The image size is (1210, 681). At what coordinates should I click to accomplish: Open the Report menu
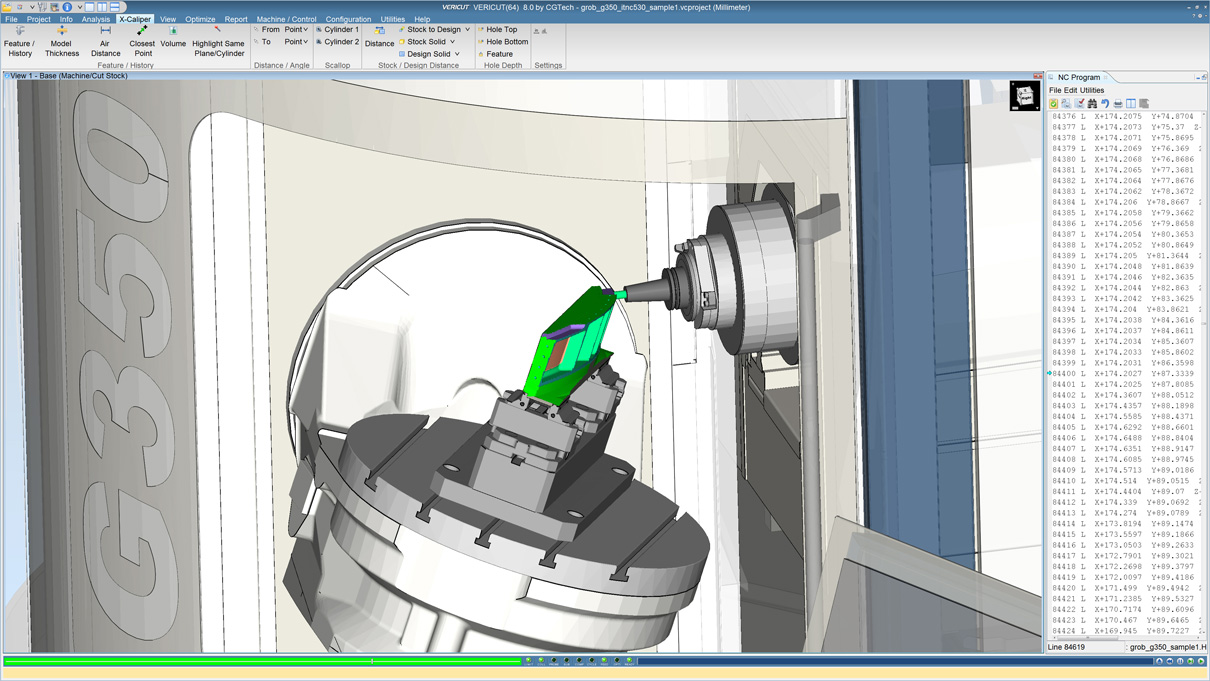click(x=236, y=19)
